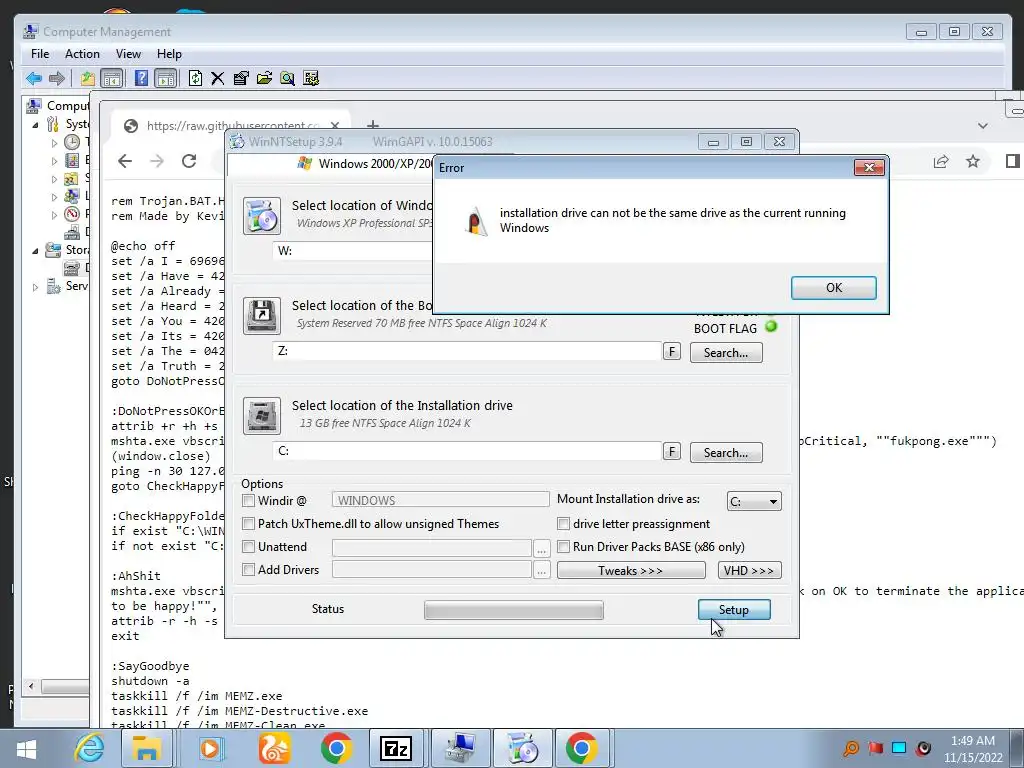The image size is (1024, 768).
Task: Click the open folder toolbar icon
Action: [264, 78]
